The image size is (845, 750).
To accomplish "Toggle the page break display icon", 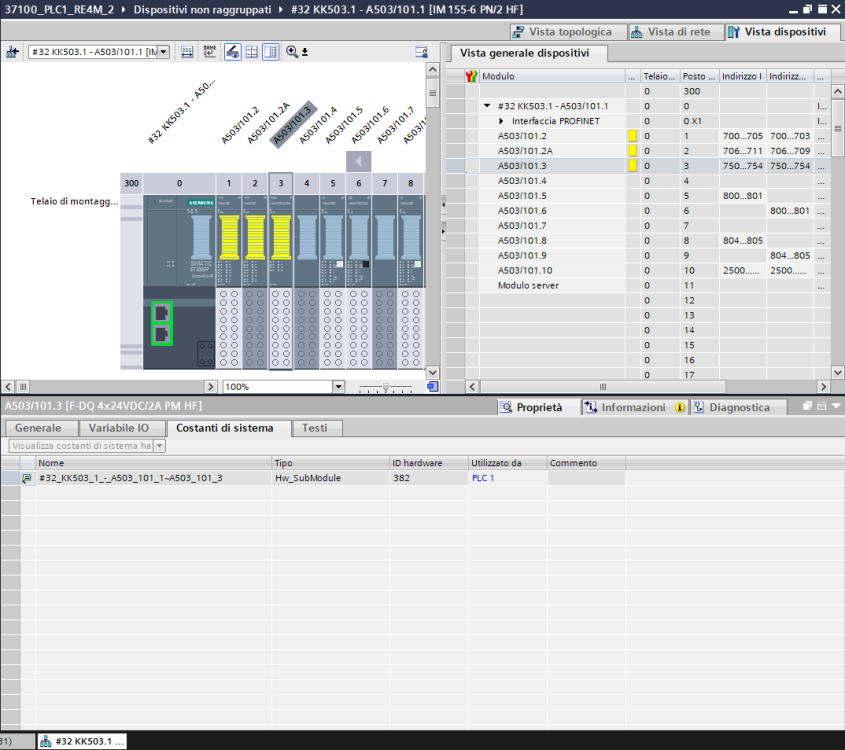I will [x=251, y=52].
